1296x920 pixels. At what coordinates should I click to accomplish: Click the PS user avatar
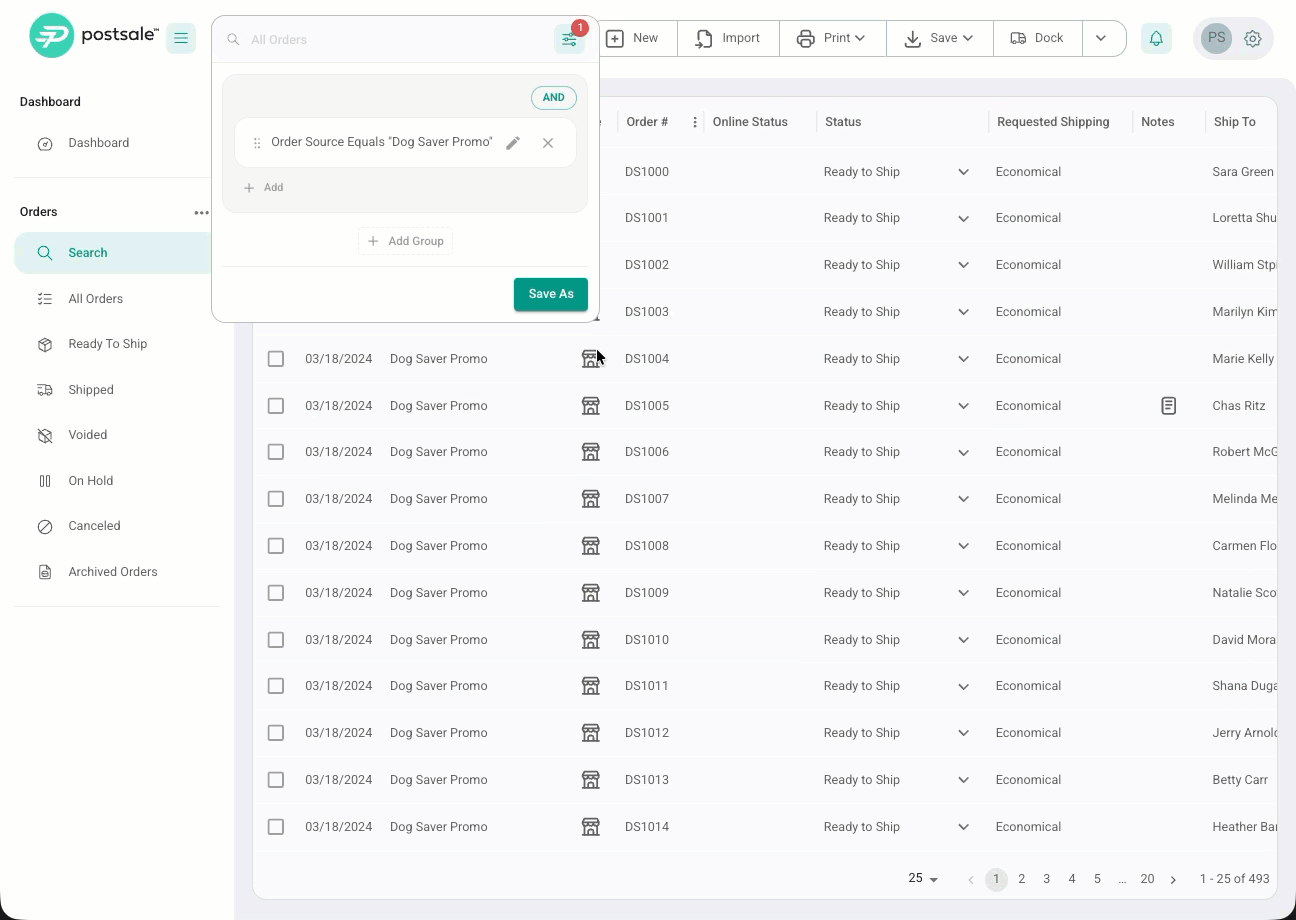(1216, 39)
